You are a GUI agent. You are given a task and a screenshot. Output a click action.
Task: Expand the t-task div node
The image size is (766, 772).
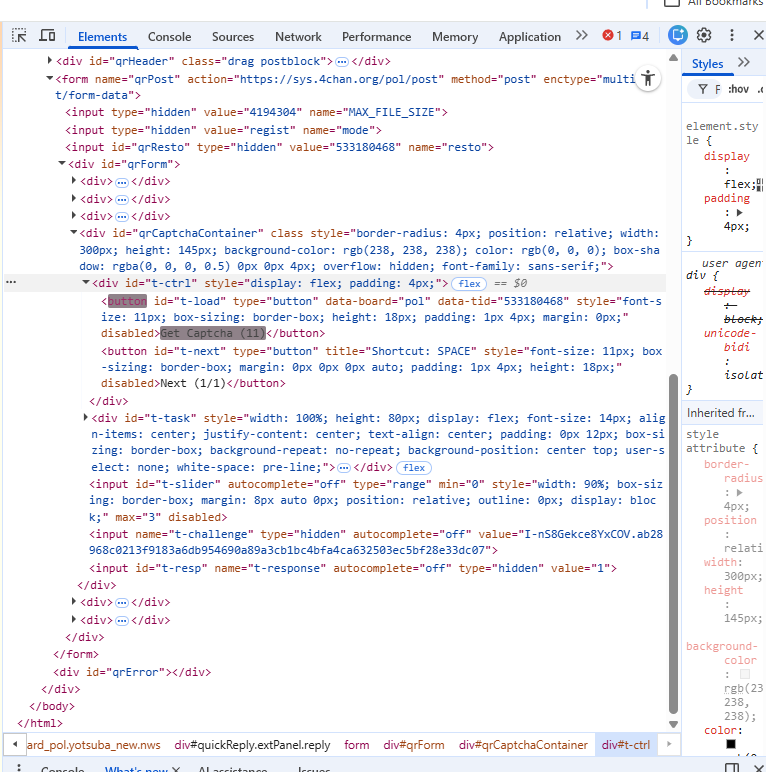pyautogui.click(x=86, y=418)
